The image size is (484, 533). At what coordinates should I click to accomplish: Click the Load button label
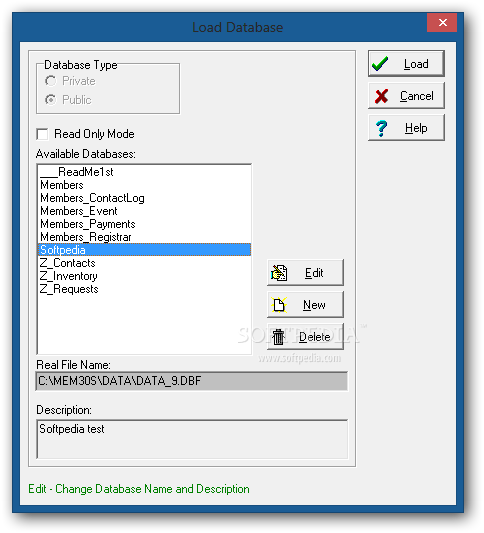click(416, 64)
